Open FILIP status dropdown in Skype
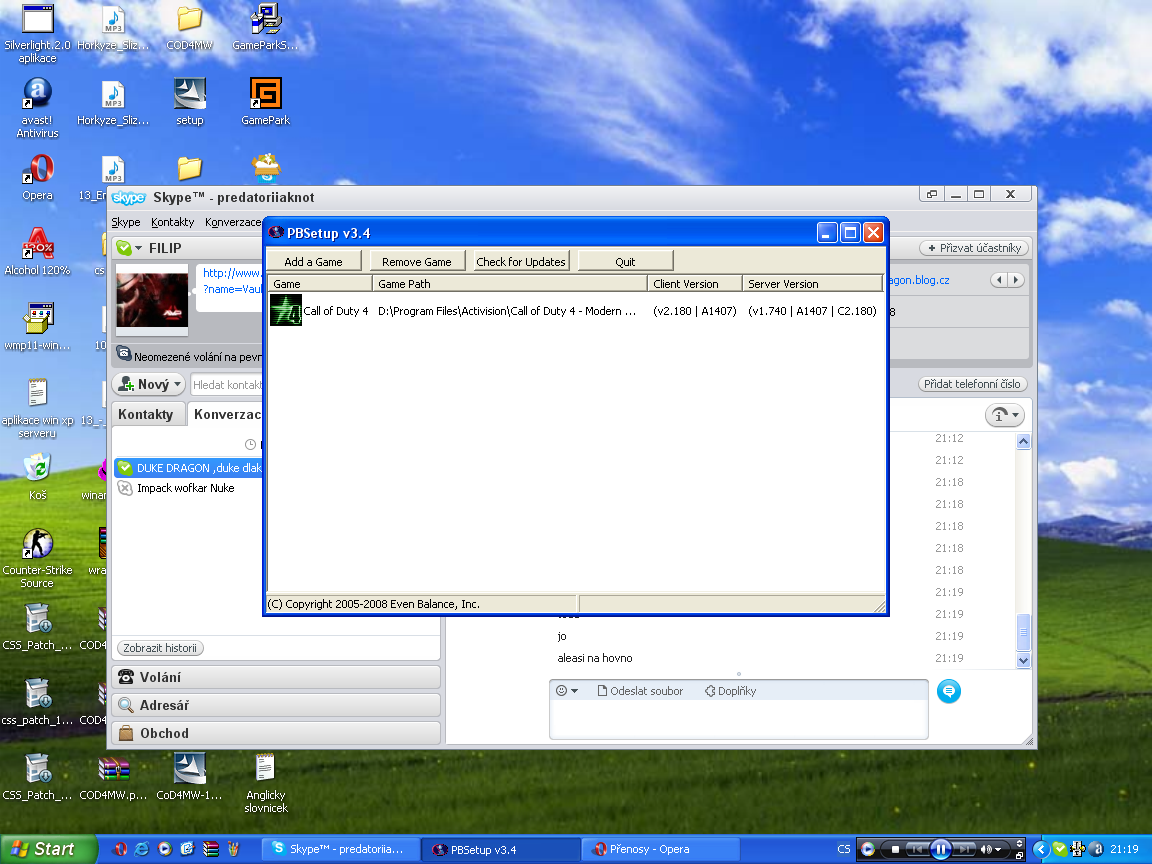 pyautogui.click(x=138, y=248)
